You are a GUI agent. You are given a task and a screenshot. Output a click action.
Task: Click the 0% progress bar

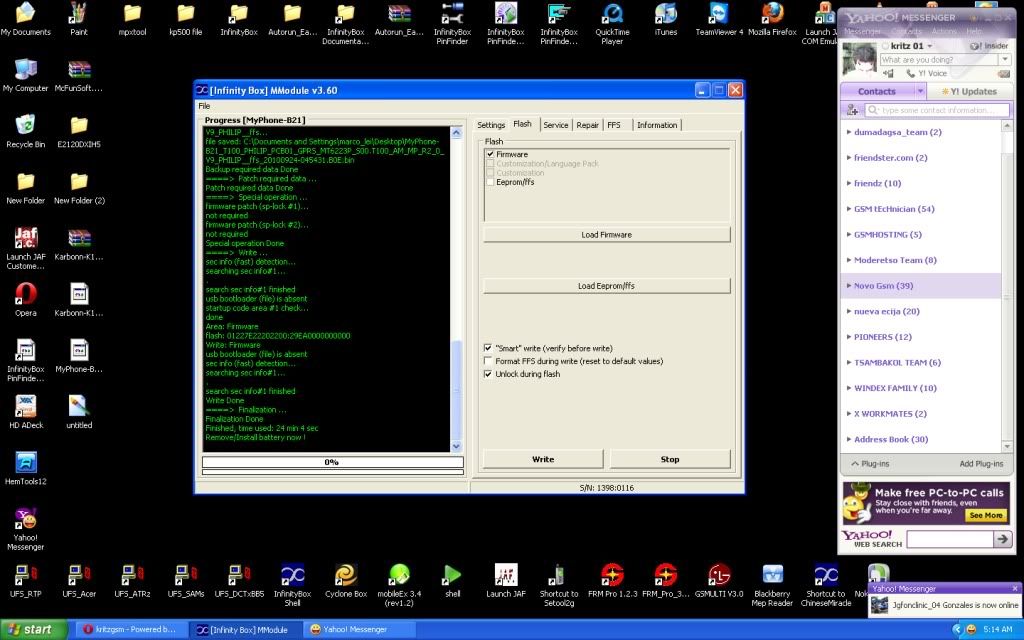pyautogui.click(x=332, y=462)
